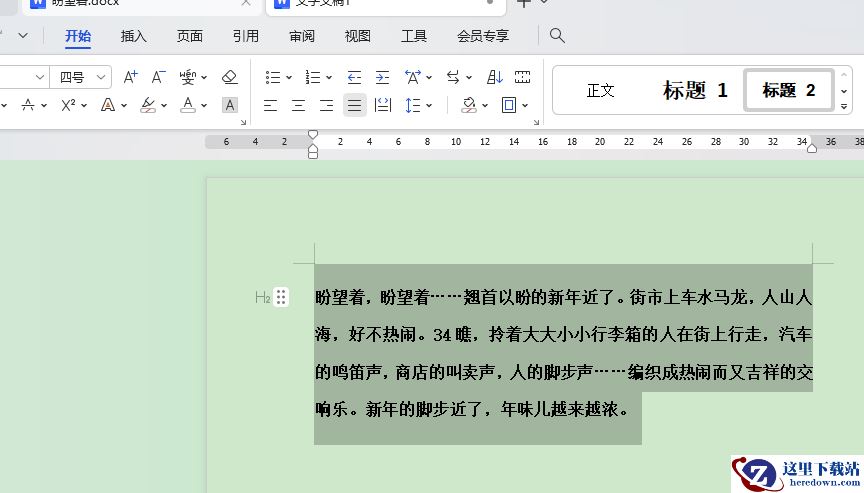Increase font size with A+ icon
The image size is (864, 493).
point(130,77)
